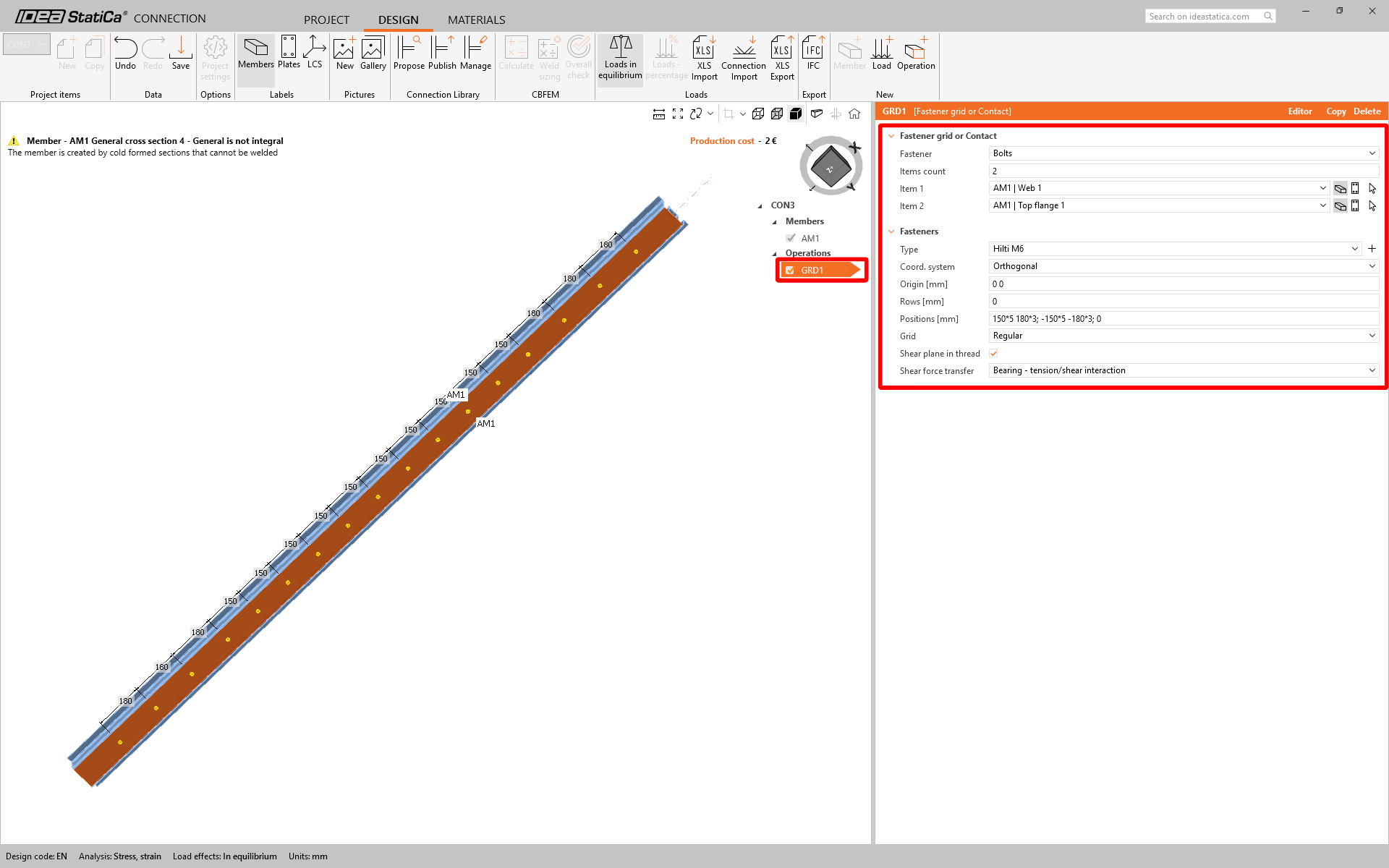Image resolution: width=1389 pixels, height=868 pixels.
Task: Switch to the MATERIALS tab
Action: pyautogui.click(x=476, y=20)
